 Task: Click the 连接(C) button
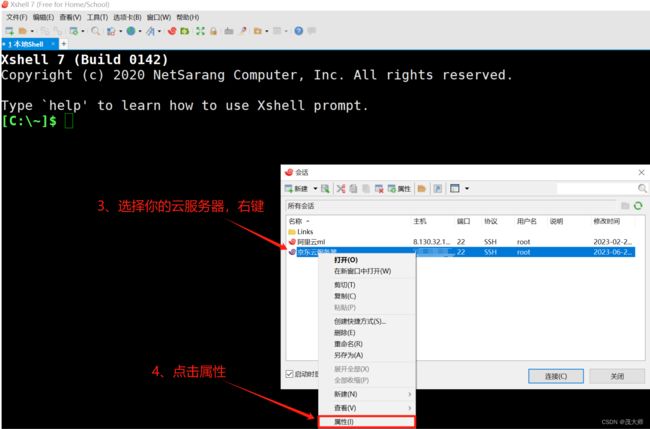point(556,376)
